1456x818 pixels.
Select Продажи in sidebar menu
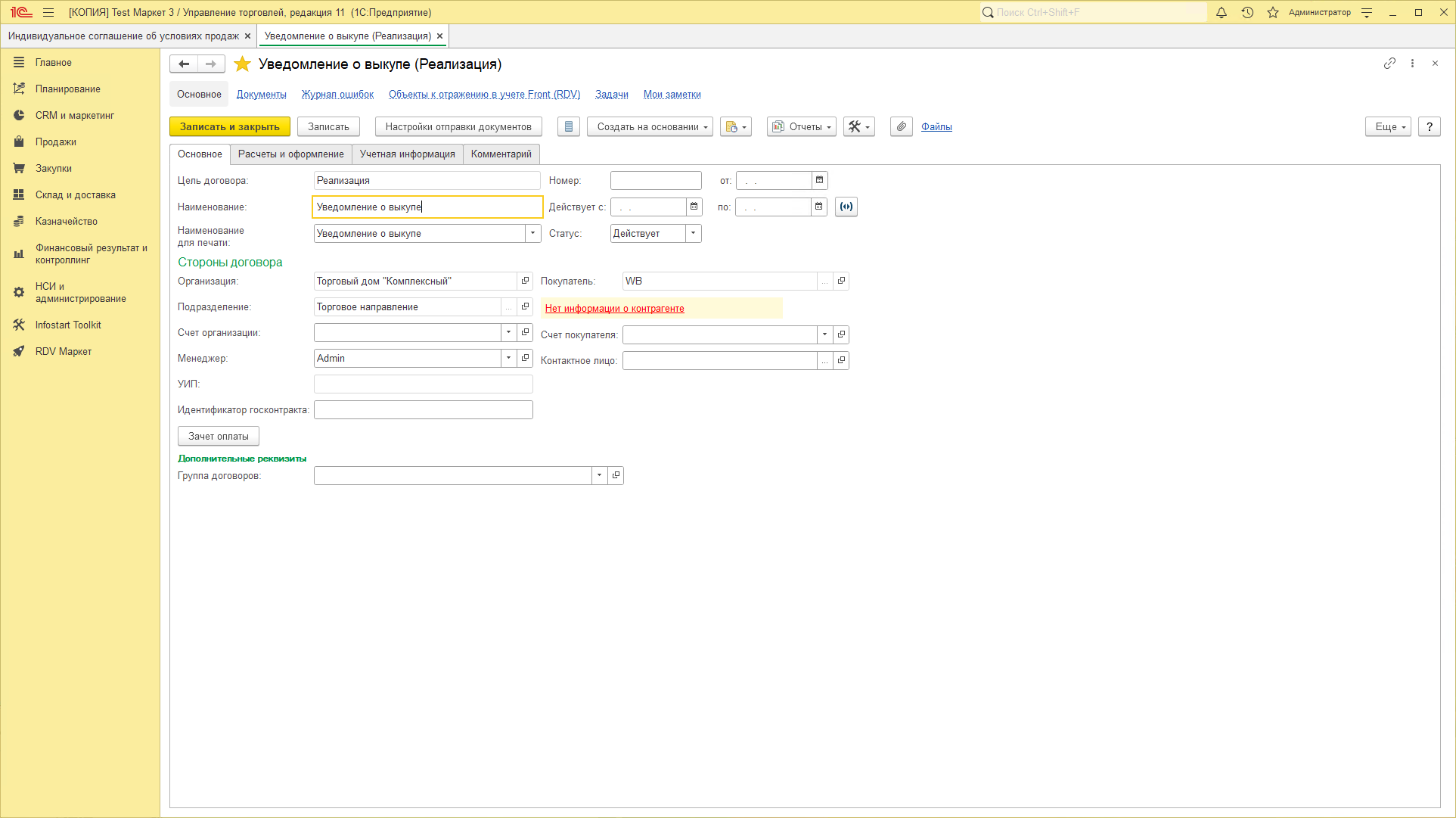coord(55,142)
